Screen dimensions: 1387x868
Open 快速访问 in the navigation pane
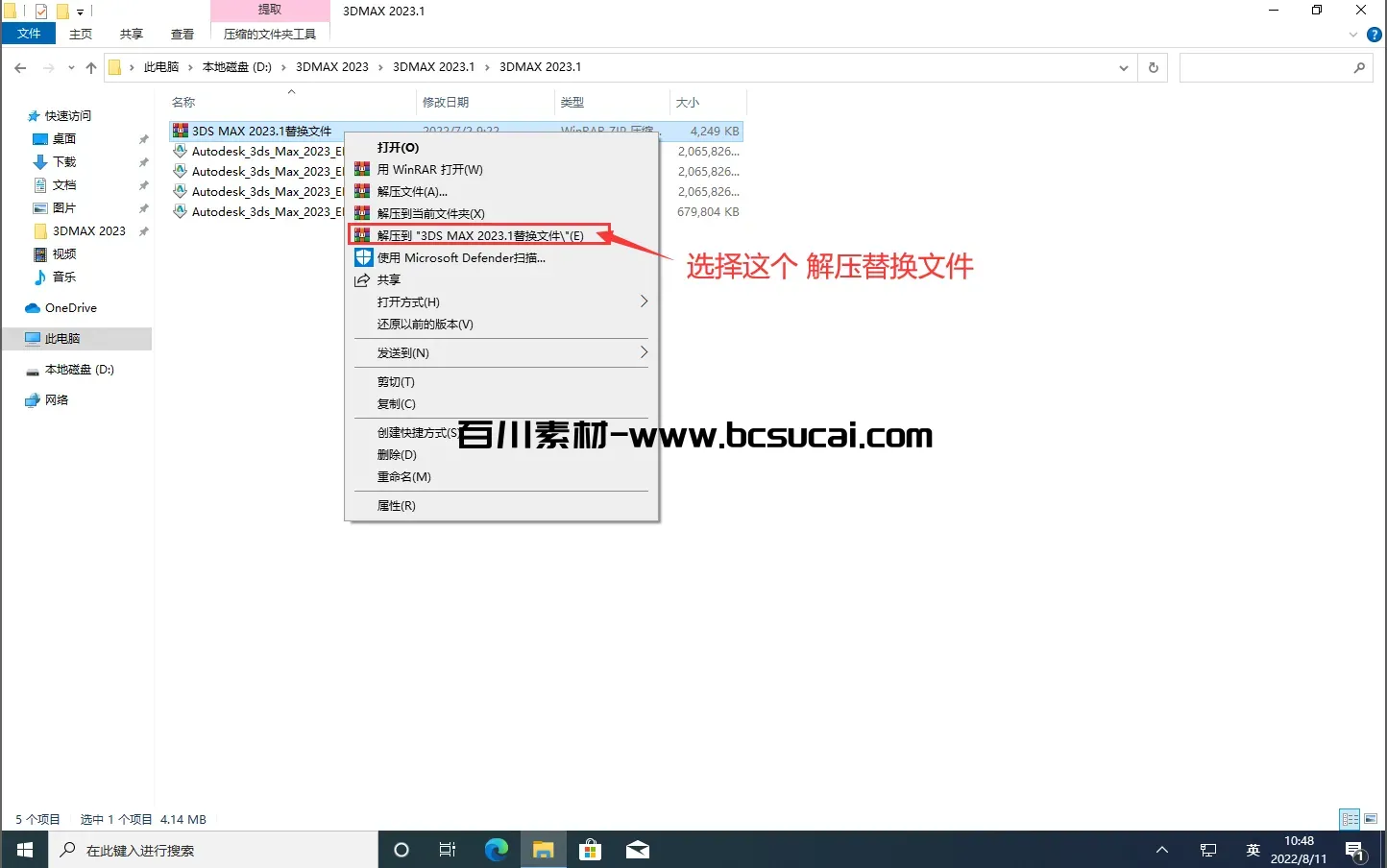(68, 116)
